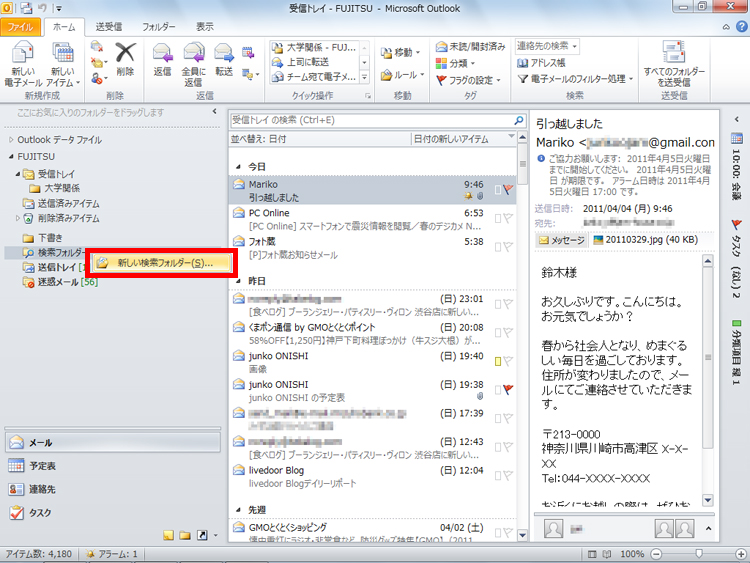Open the notes icon in navigation footer
The image size is (750, 563).
(x=168, y=535)
